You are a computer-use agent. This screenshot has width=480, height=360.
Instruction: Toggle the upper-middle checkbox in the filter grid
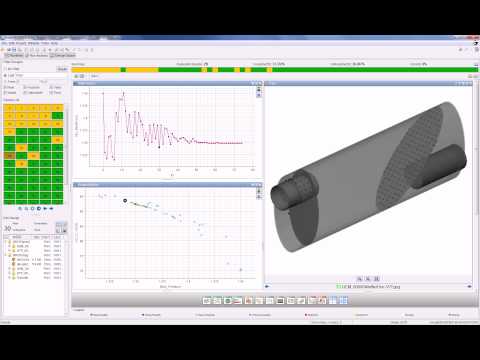(x=25, y=87)
